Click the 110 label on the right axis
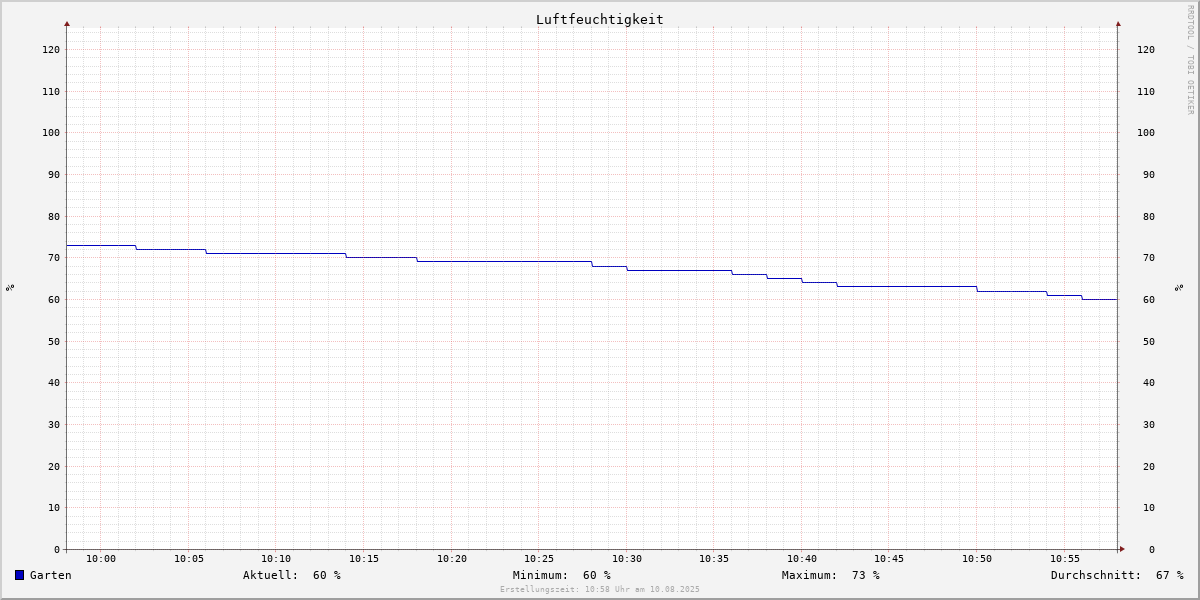1200x600 pixels. [x=1146, y=92]
